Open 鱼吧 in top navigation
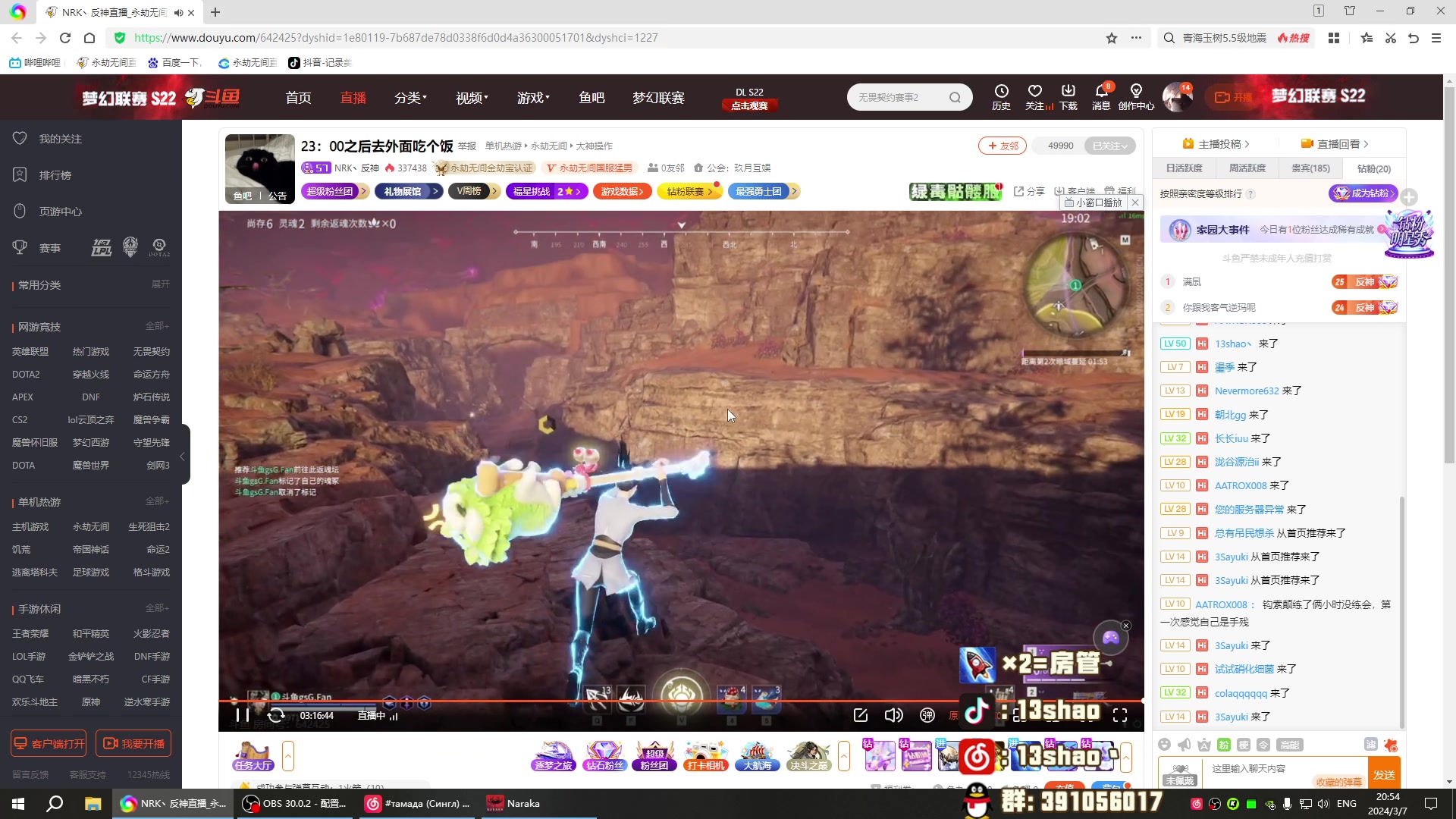Viewport: 1456px width, 819px height. click(591, 98)
